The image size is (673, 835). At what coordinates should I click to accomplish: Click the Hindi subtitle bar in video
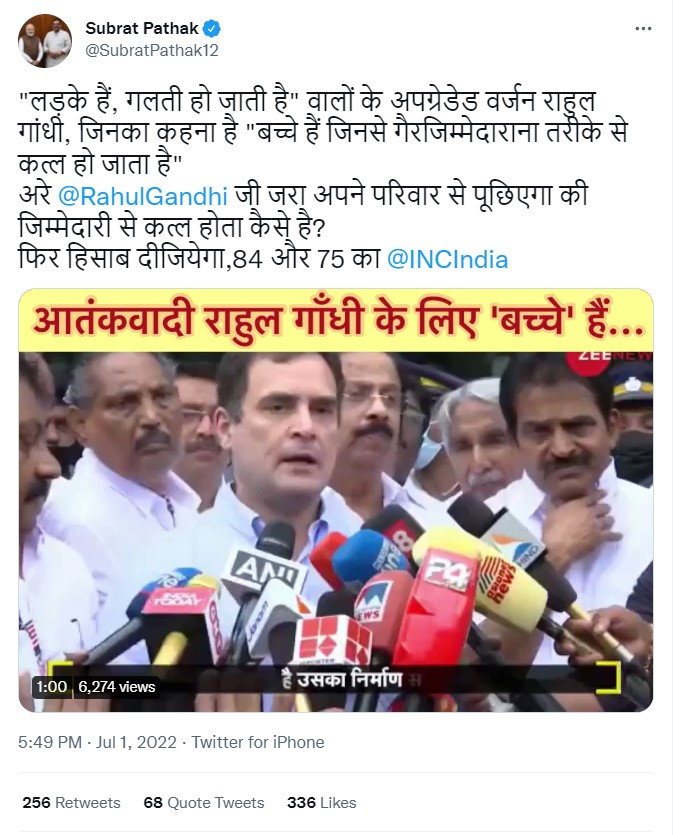(x=336, y=680)
